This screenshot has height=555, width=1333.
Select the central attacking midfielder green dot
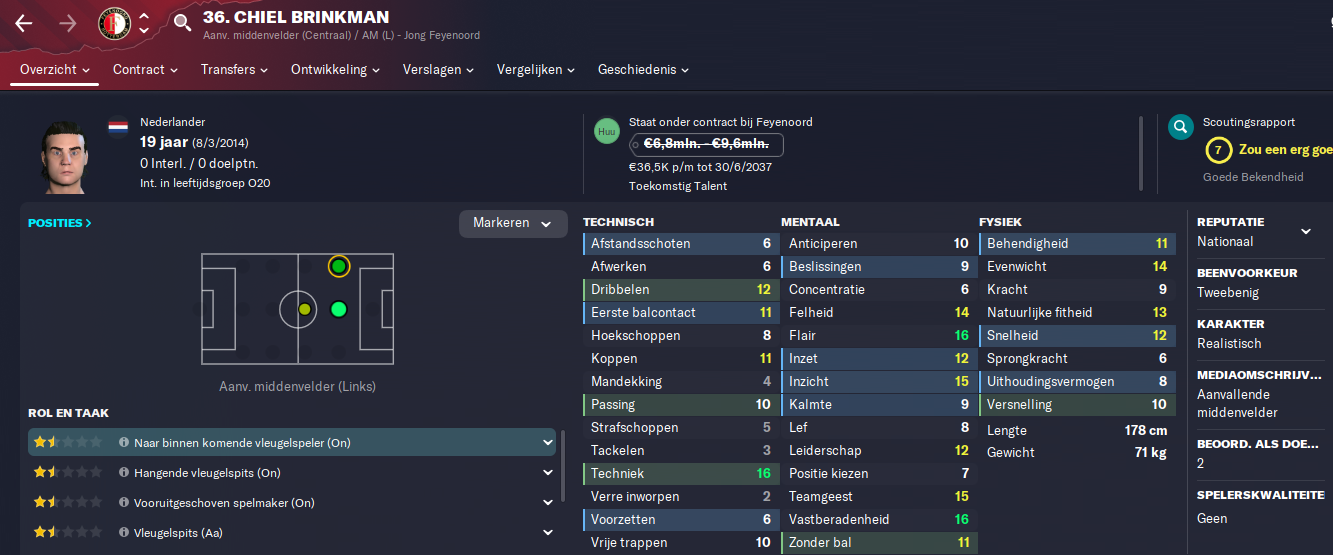[339, 309]
